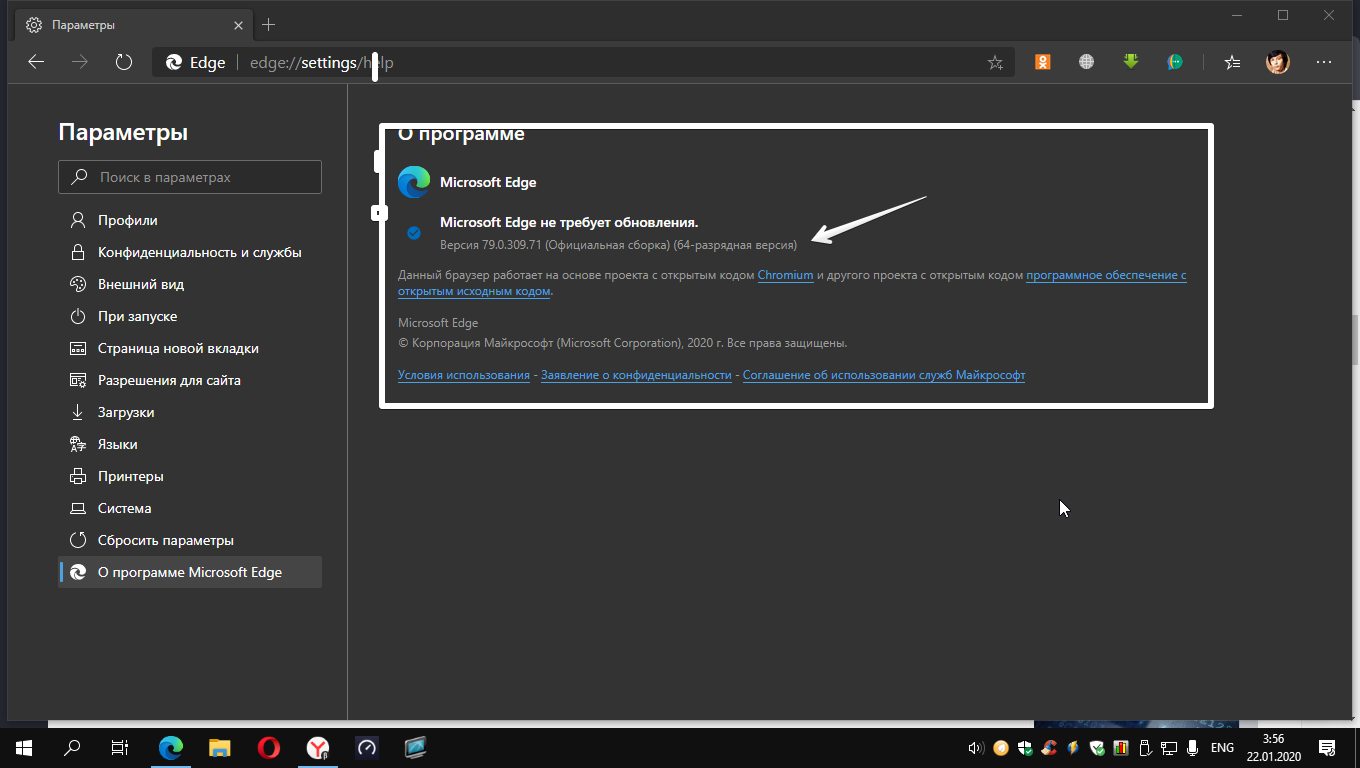The image size is (1360, 768).
Task: Open the clock showing 3:56 22.01.2020
Action: tap(1273, 747)
